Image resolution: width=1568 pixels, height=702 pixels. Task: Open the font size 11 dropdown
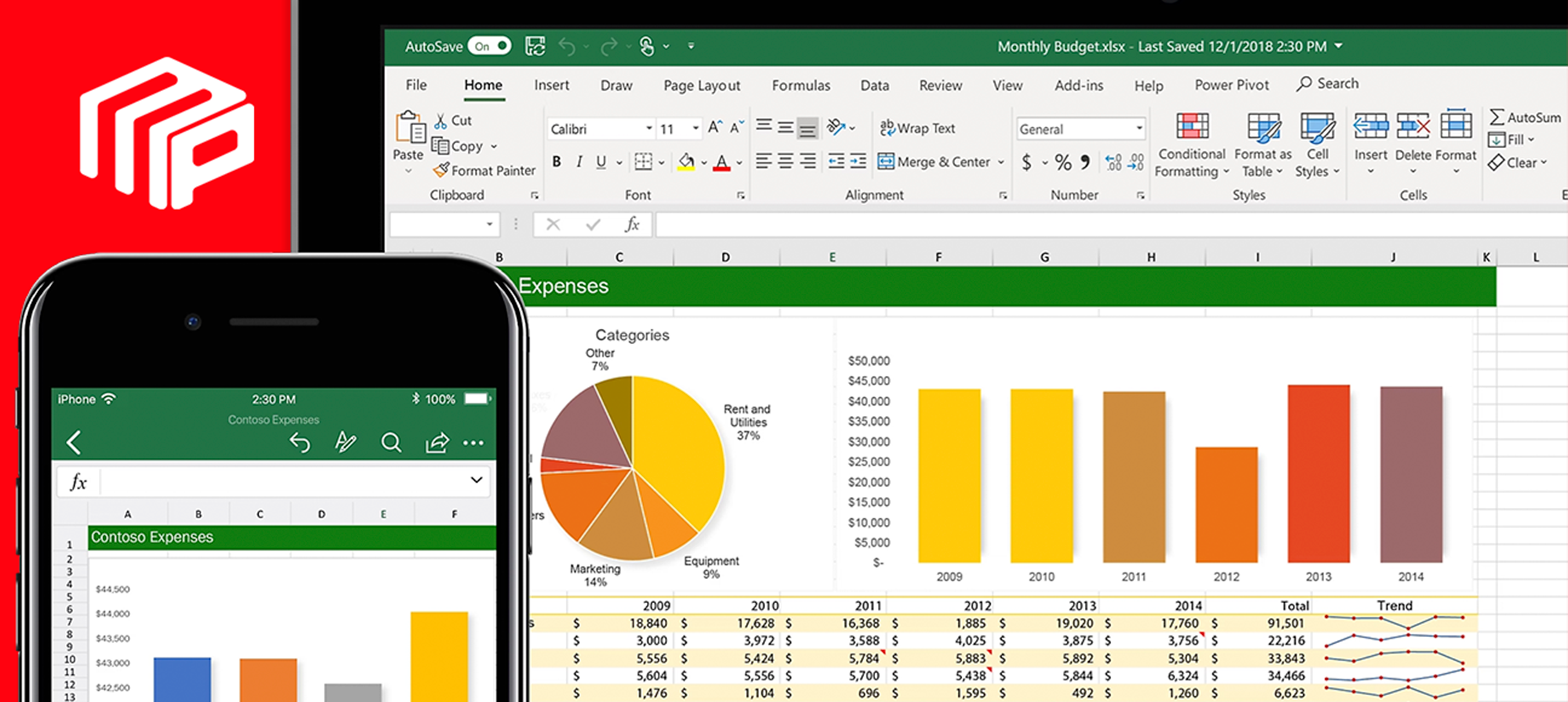click(695, 129)
